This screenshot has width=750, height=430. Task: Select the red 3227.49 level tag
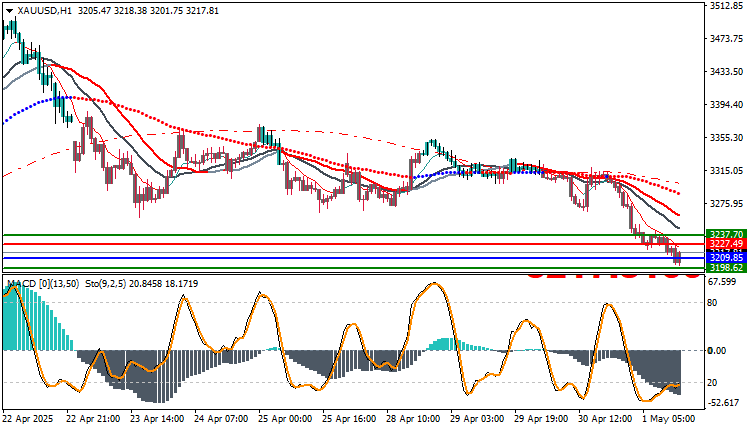pyautogui.click(x=726, y=243)
